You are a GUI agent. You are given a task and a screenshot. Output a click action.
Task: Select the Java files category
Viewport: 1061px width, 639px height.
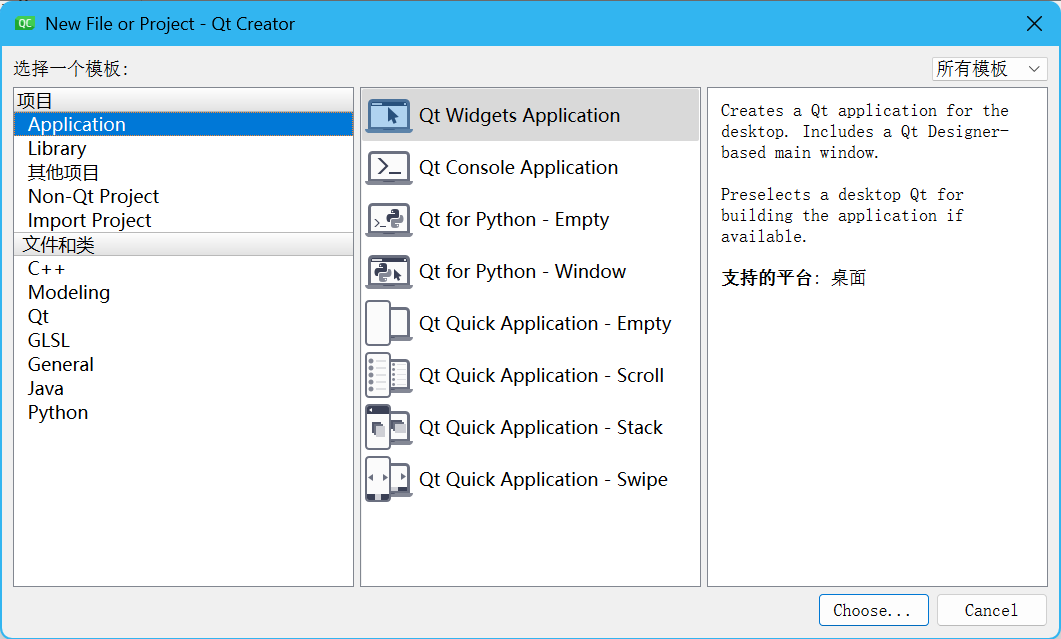[x=183, y=389]
